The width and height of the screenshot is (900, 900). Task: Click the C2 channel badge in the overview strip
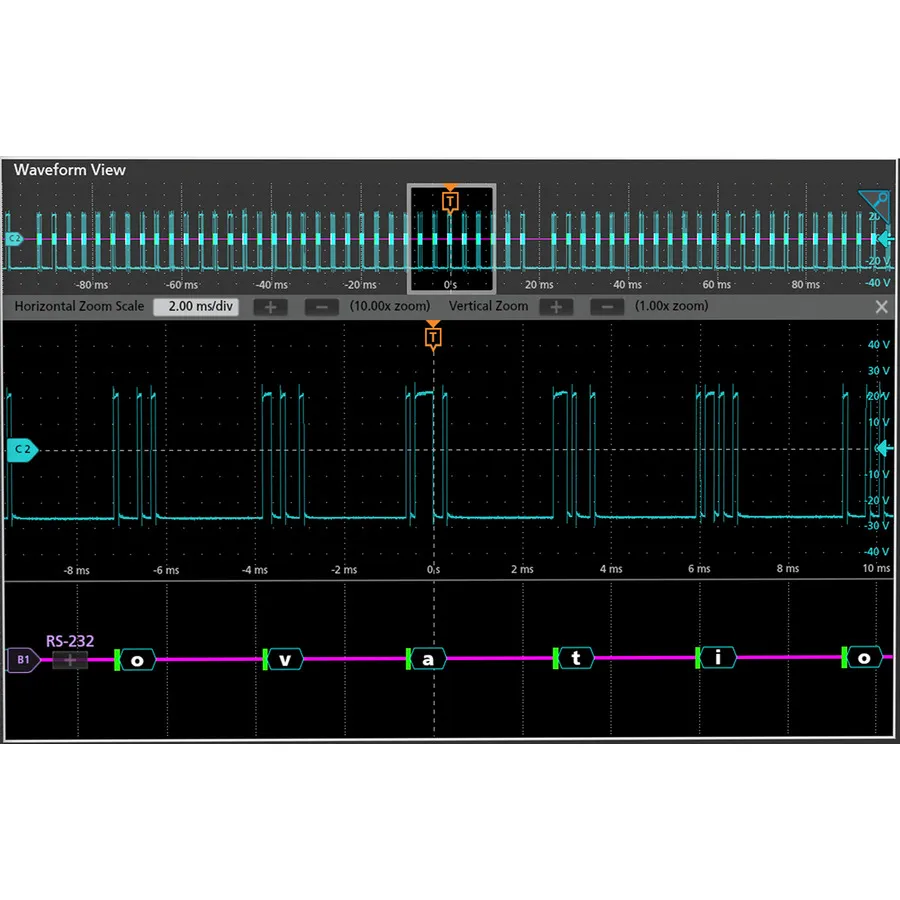tap(12, 239)
